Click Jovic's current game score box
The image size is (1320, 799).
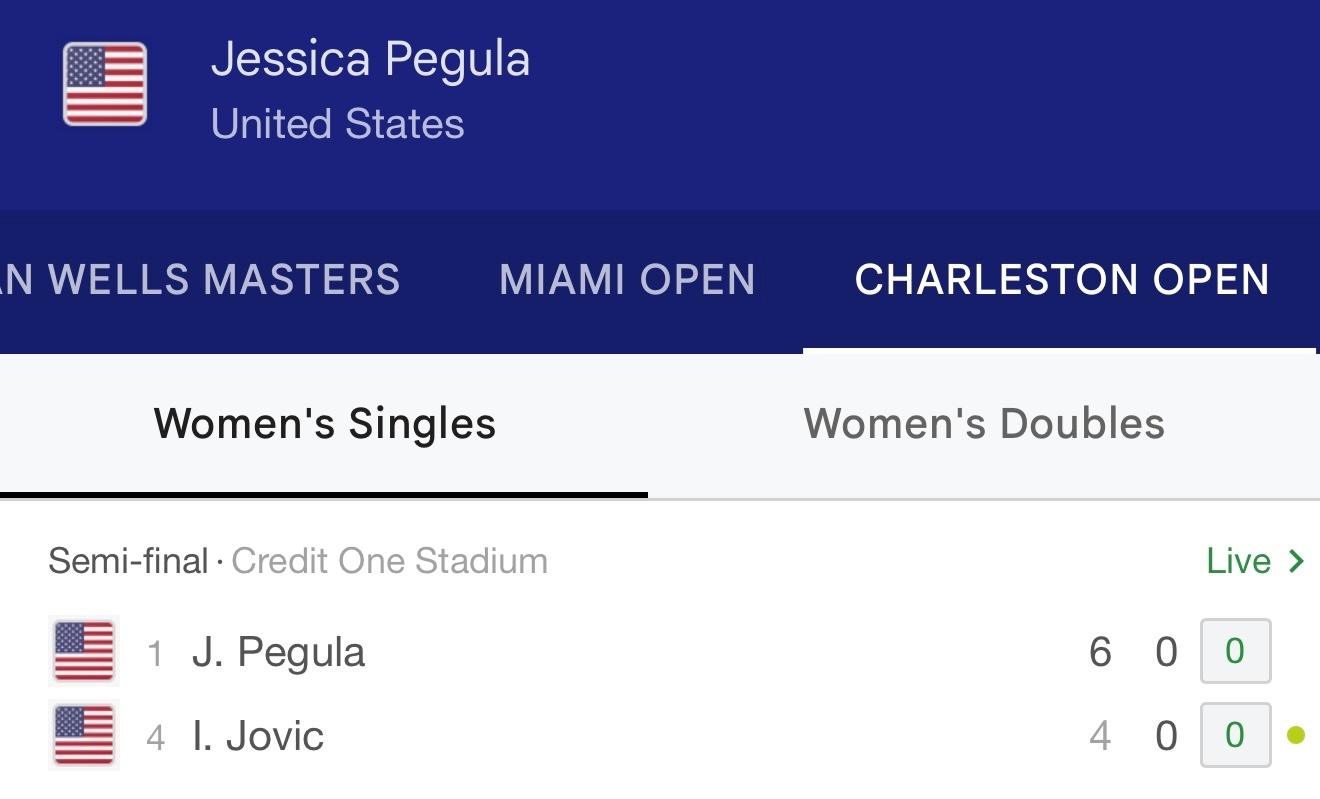pos(1235,736)
